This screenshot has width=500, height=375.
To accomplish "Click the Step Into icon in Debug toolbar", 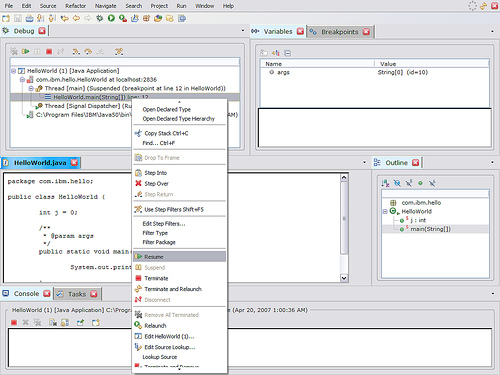I will point(76,51).
